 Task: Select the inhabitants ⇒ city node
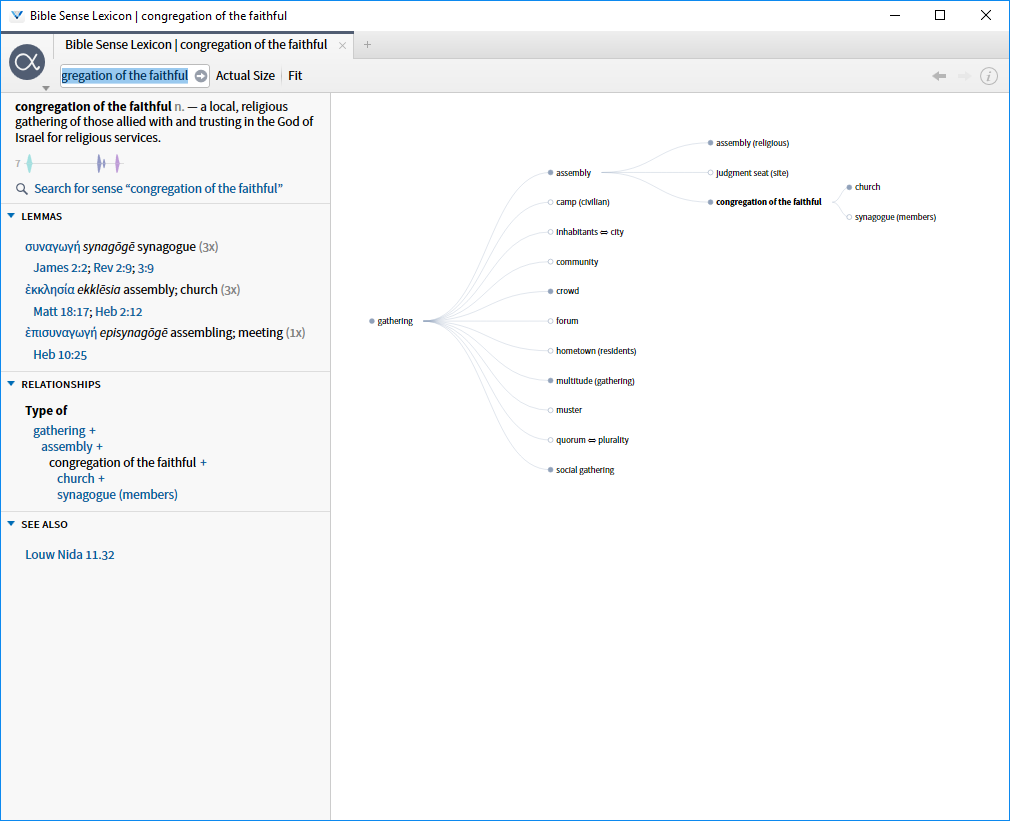pos(586,232)
